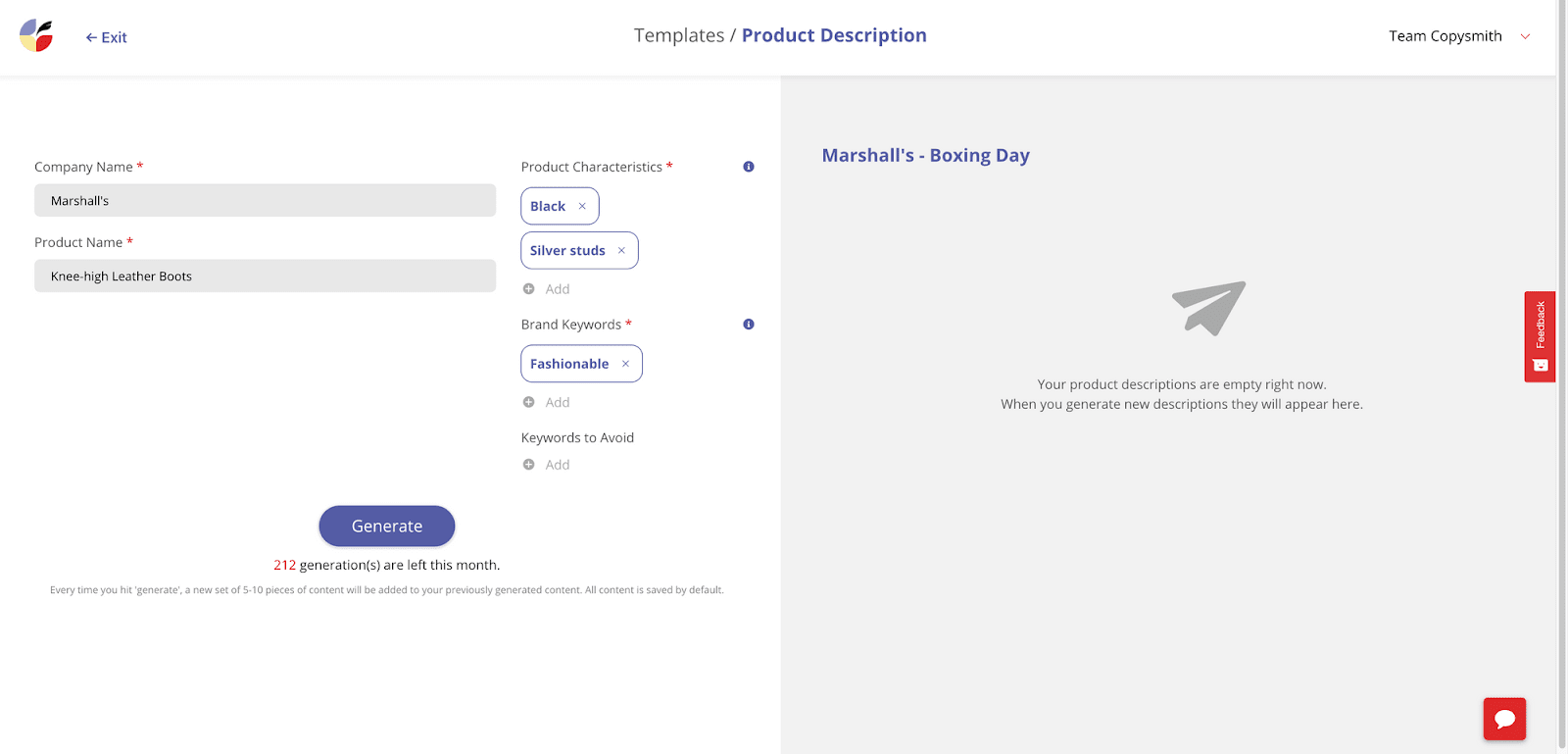This screenshot has height=754, width=1568.
Task: Open the red chat bubble widget
Action: tap(1504, 719)
